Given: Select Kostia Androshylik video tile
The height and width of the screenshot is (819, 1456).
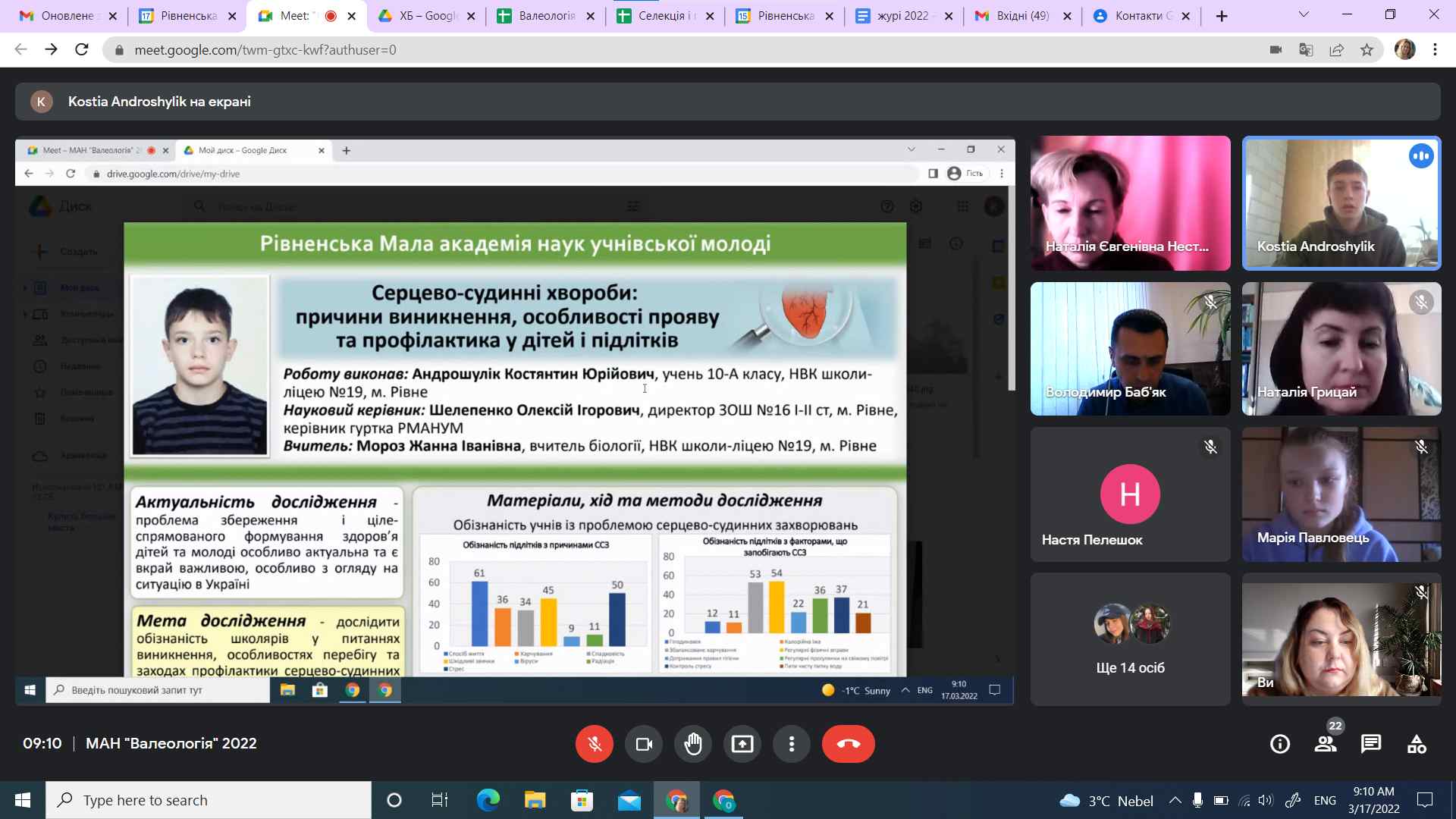Looking at the screenshot, I should point(1341,203).
